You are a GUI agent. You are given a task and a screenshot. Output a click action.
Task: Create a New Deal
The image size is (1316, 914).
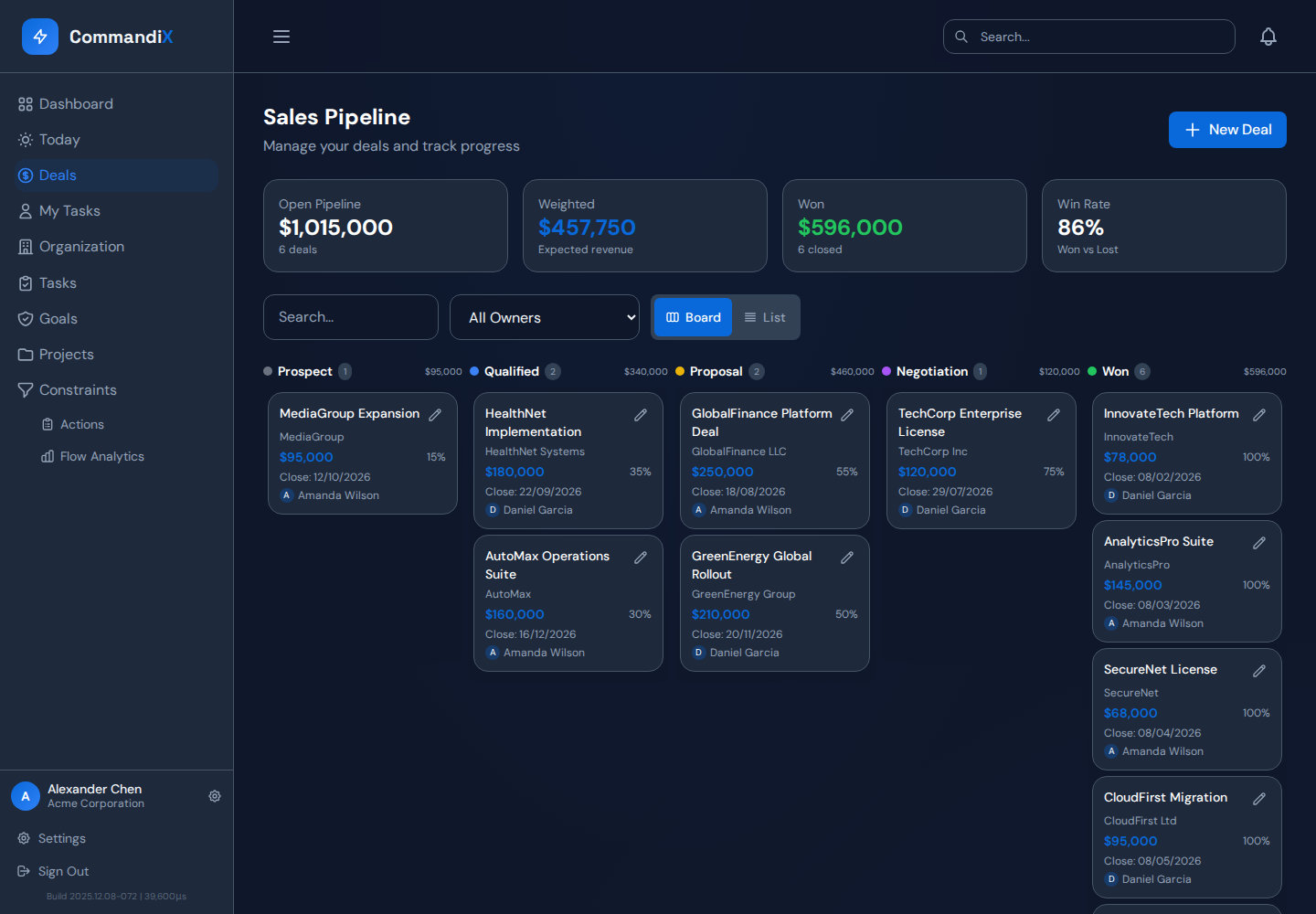point(1227,130)
